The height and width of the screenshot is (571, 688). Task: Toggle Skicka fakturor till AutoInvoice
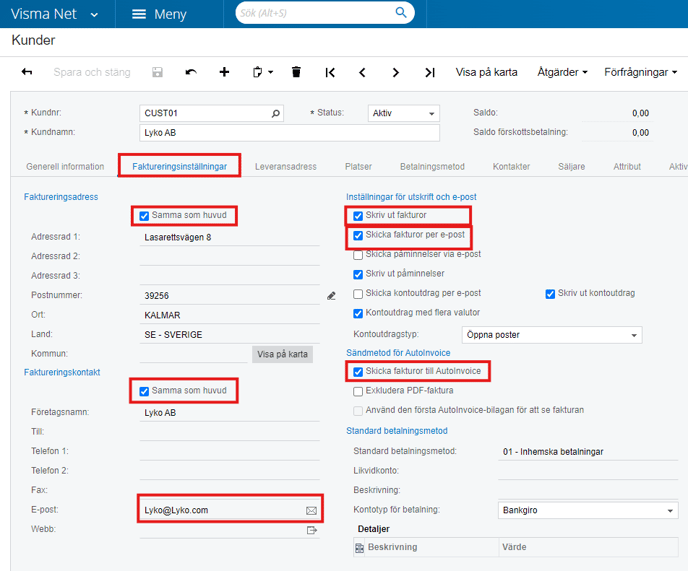(358, 372)
